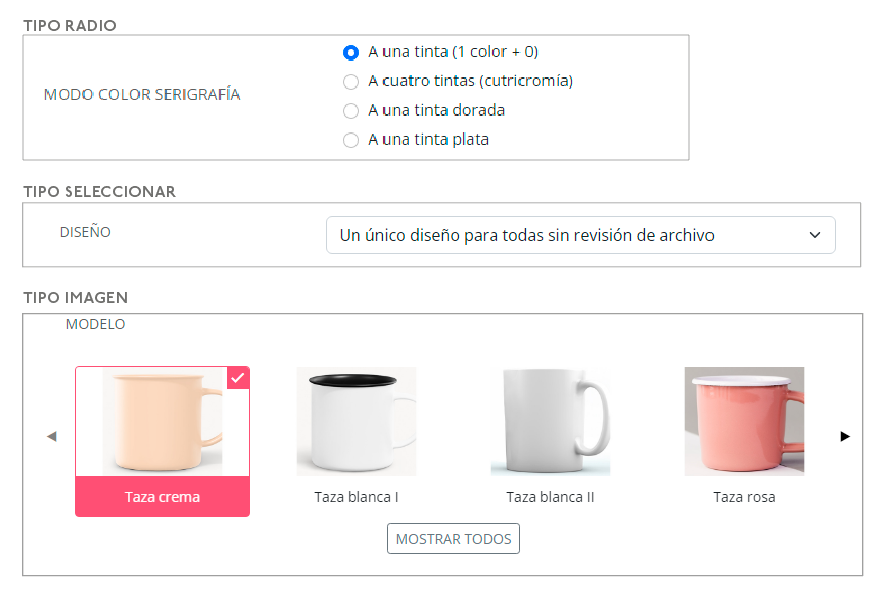Click the checkmark badge on Taza crema
884x596 pixels.
[x=238, y=377]
